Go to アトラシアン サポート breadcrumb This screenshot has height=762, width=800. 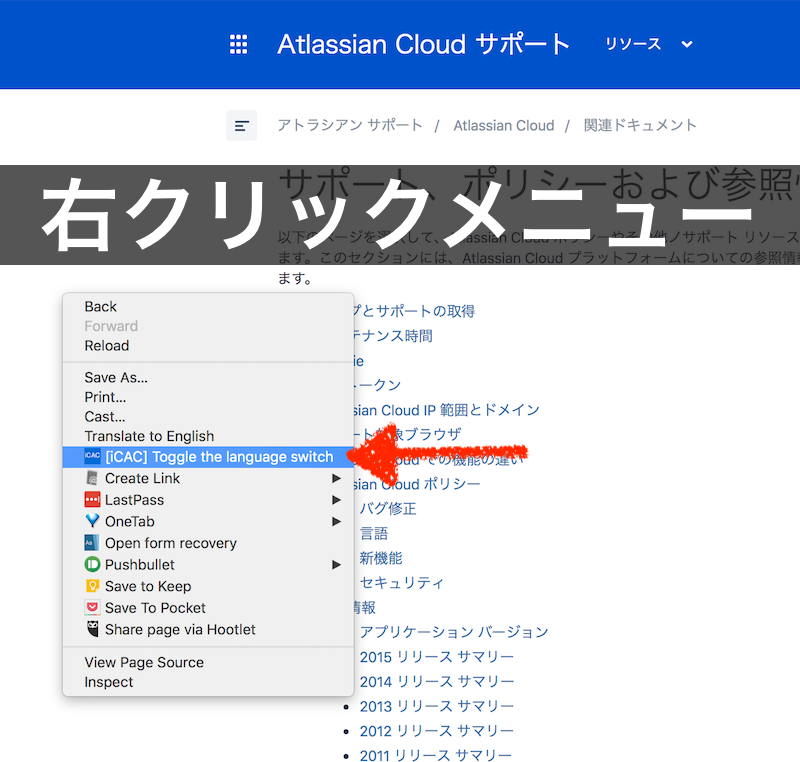(x=350, y=125)
